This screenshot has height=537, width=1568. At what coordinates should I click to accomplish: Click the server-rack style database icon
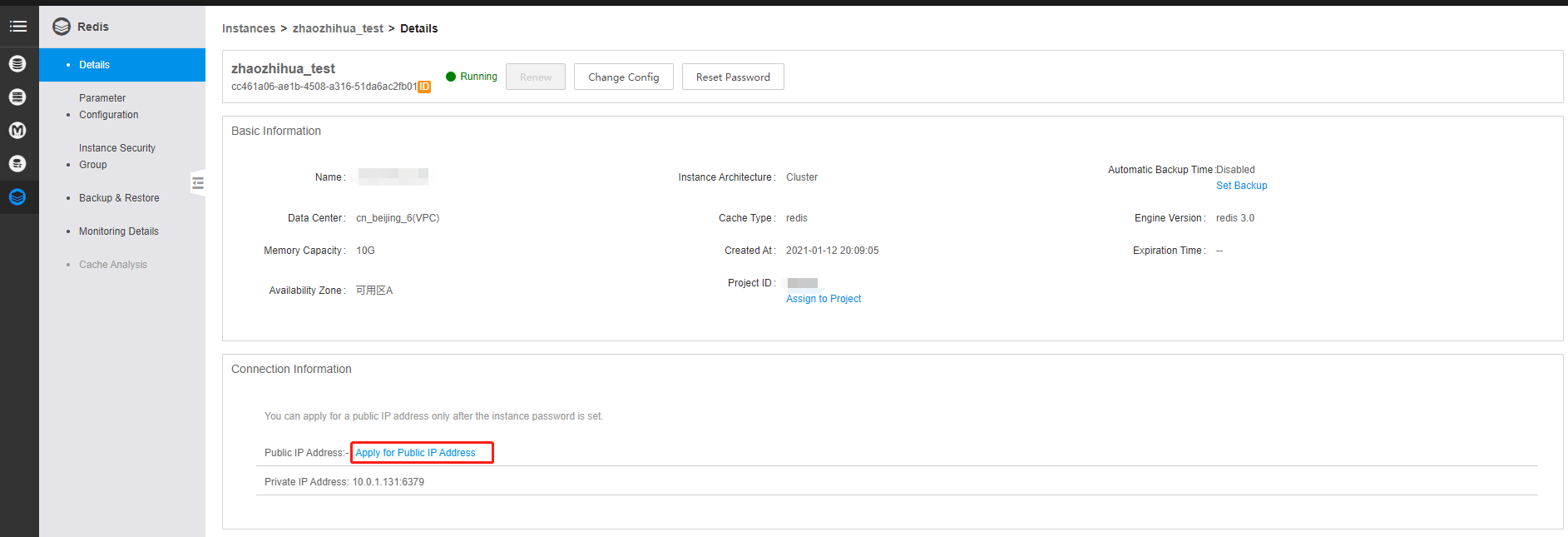pos(17,97)
